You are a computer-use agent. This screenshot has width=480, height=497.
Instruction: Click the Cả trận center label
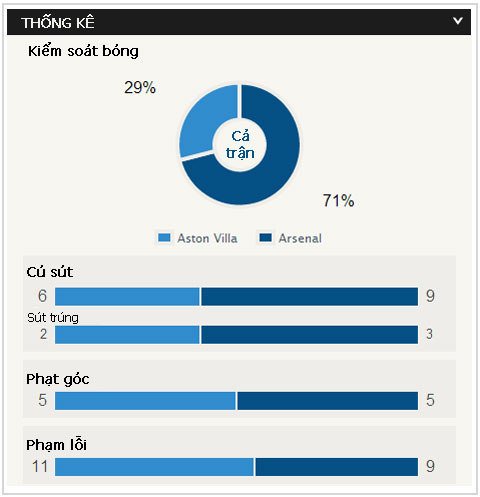pyautogui.click(x=240, y=145)
